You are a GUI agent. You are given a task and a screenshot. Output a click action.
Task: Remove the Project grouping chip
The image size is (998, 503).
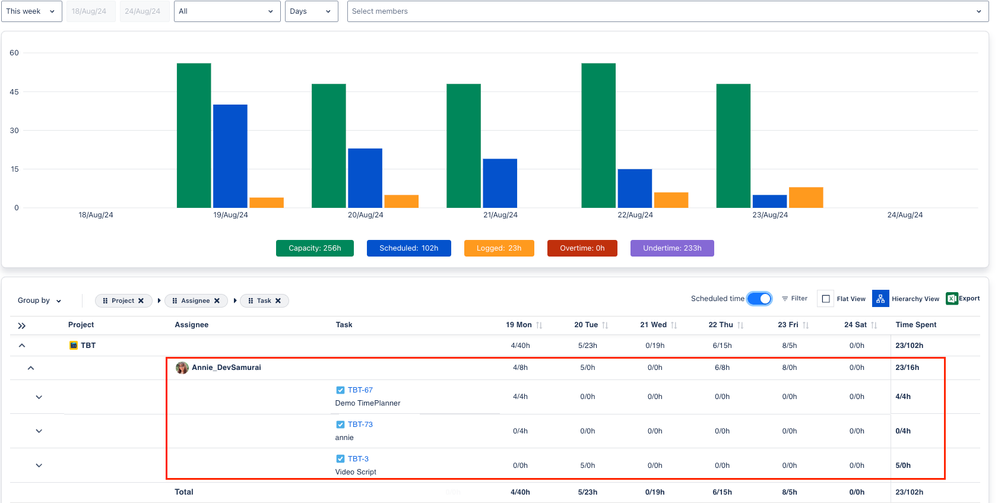click(x=141, y=301)
